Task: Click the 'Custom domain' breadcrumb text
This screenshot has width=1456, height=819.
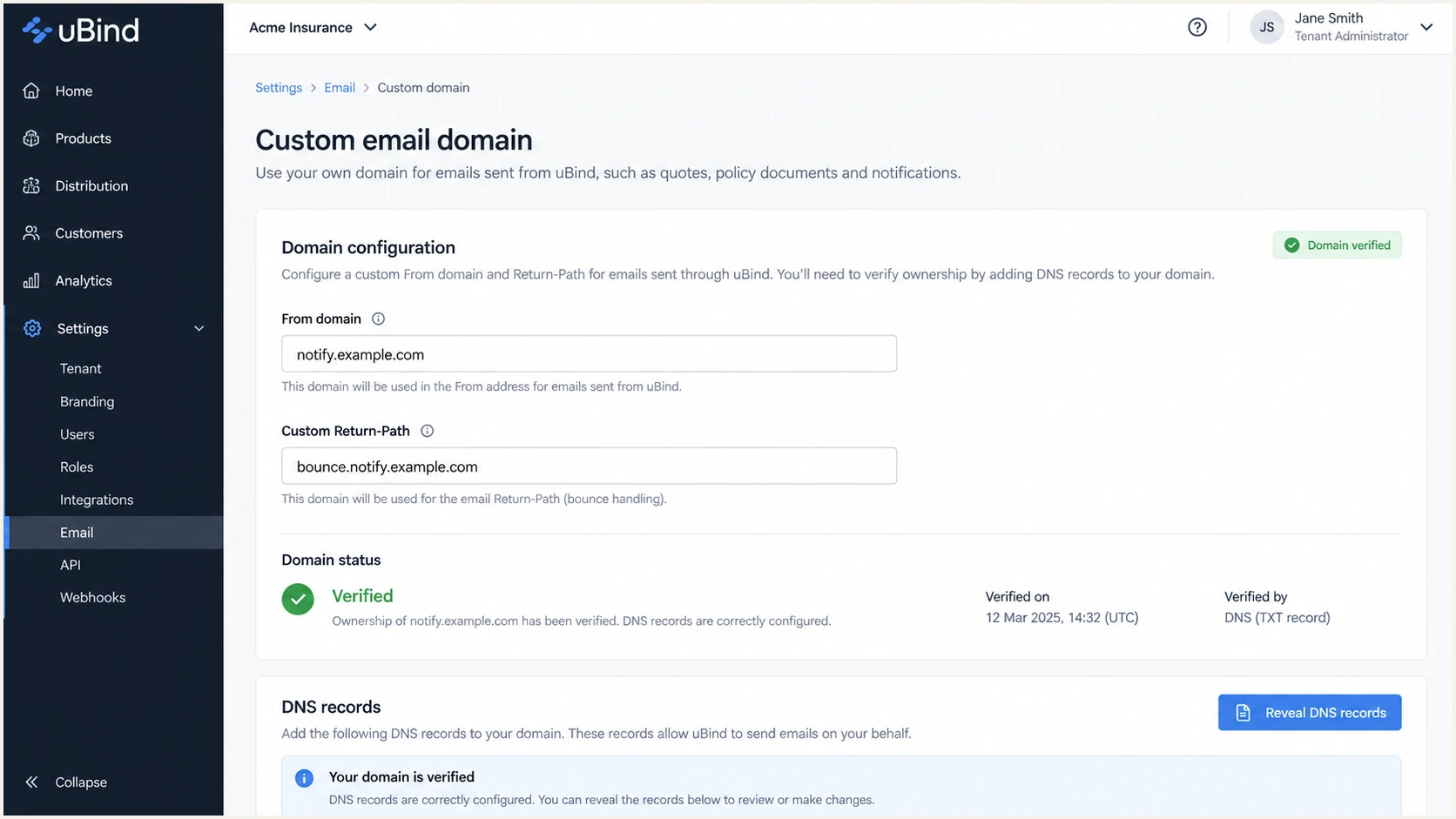Action: coord(423,88)
